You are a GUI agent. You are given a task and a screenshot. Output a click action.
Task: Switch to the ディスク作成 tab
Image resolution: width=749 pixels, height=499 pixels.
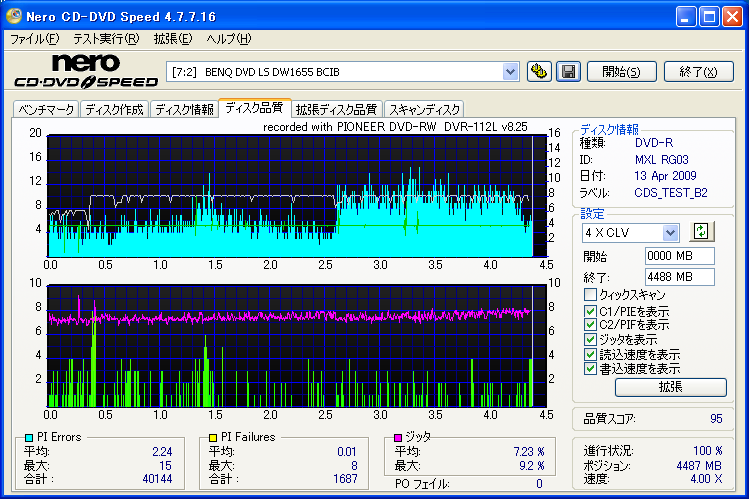(115, 109)
